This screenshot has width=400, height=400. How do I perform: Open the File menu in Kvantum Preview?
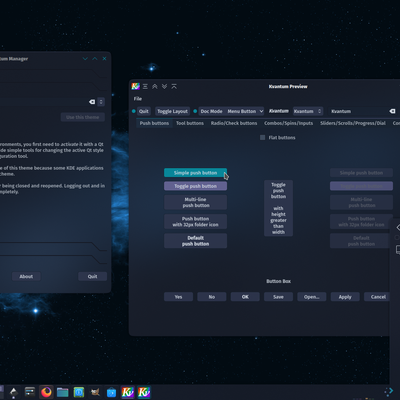tap(138, 99)
